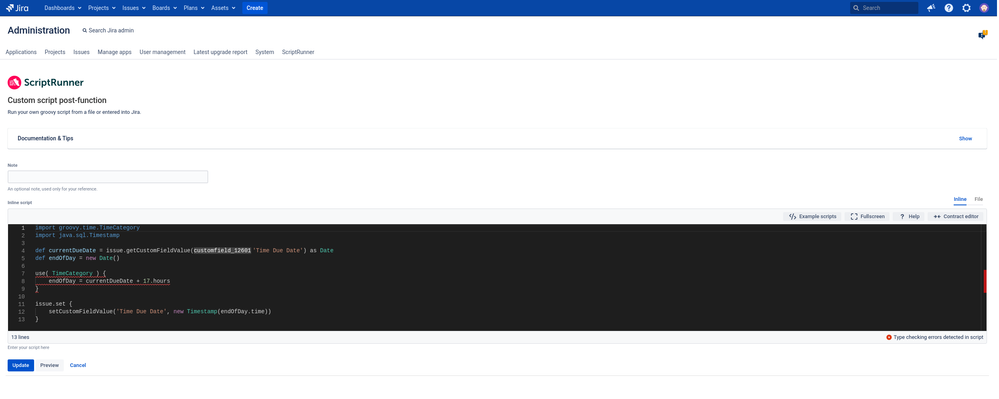This screenshot has width=999, height=399.
Task: Switch to the File script tab
Action: [979, 200]
